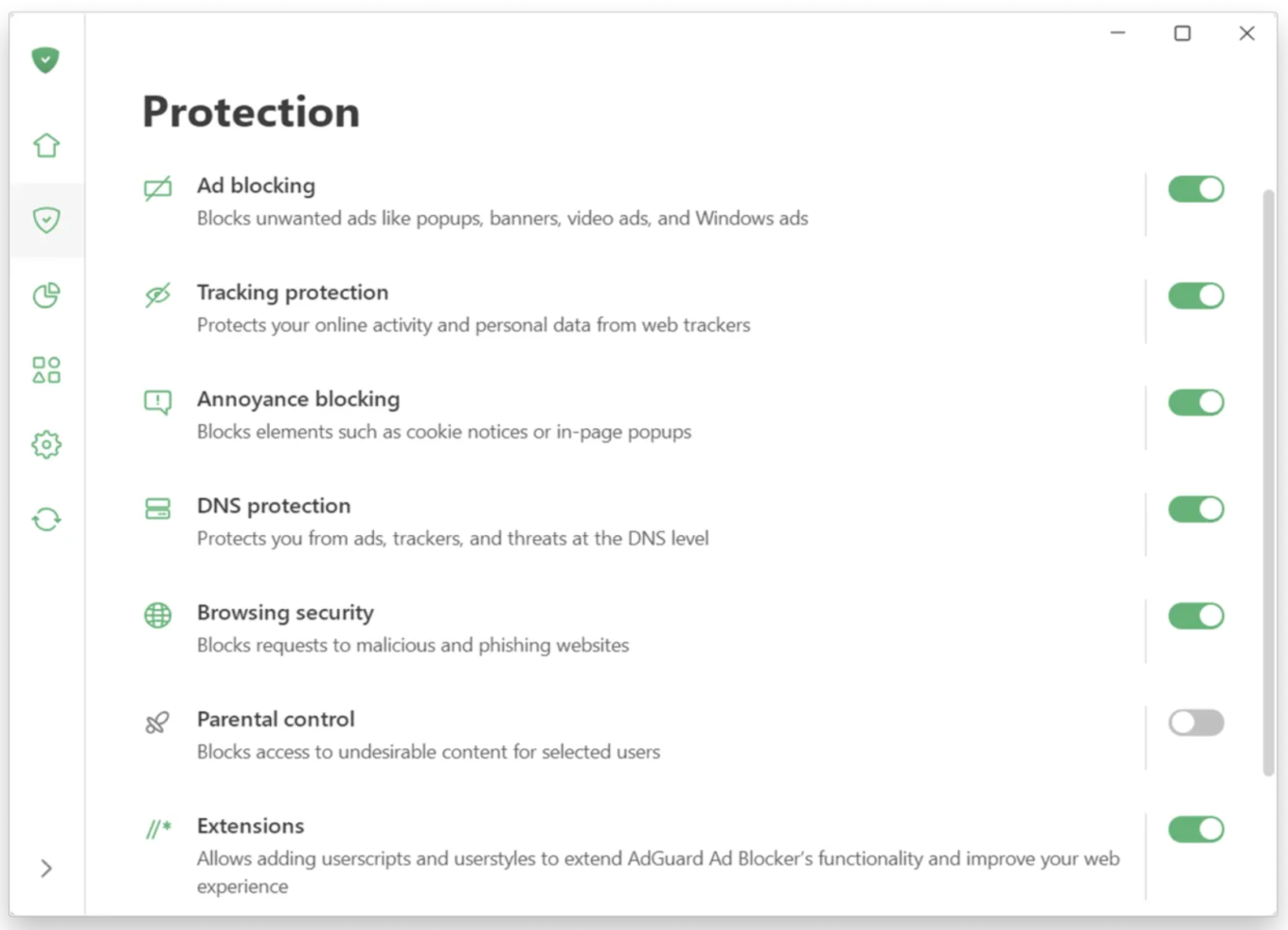
Task: Switch off DNS protection toggle
Action: pos(1196,510)
